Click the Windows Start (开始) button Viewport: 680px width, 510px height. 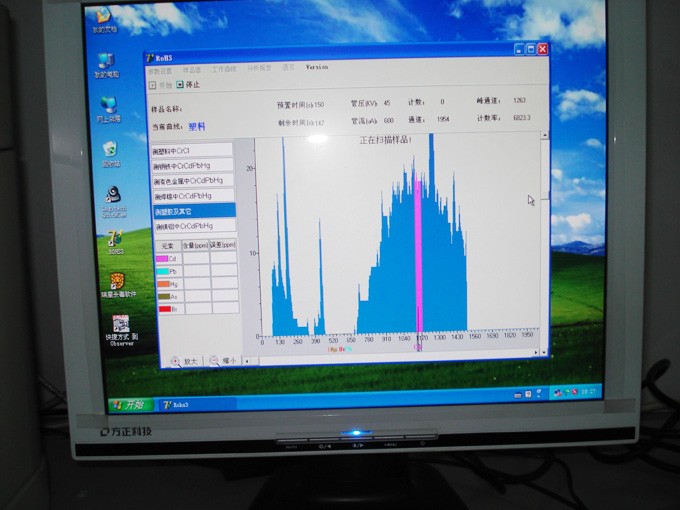pos(127,404)
